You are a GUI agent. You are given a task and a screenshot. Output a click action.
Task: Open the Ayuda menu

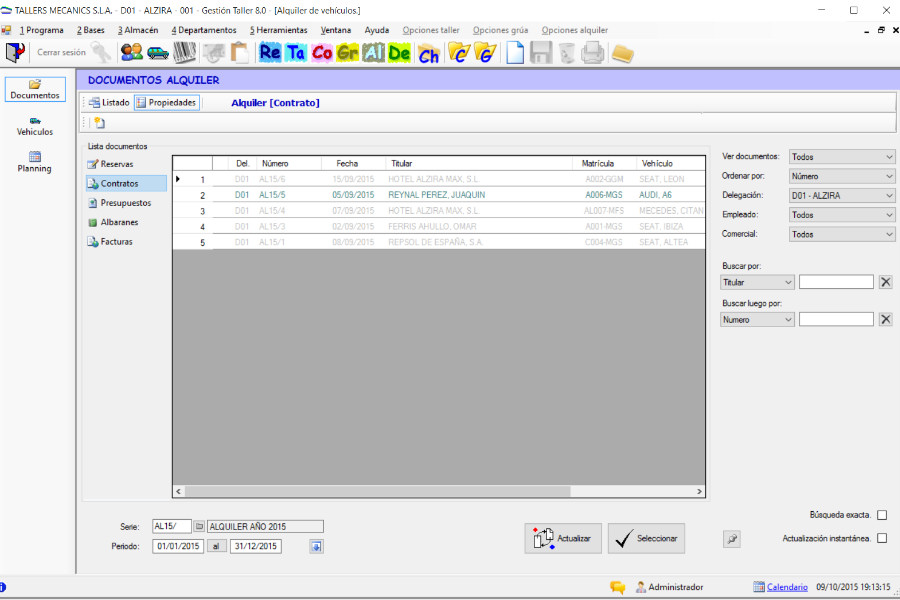click(x=377, y=30)
